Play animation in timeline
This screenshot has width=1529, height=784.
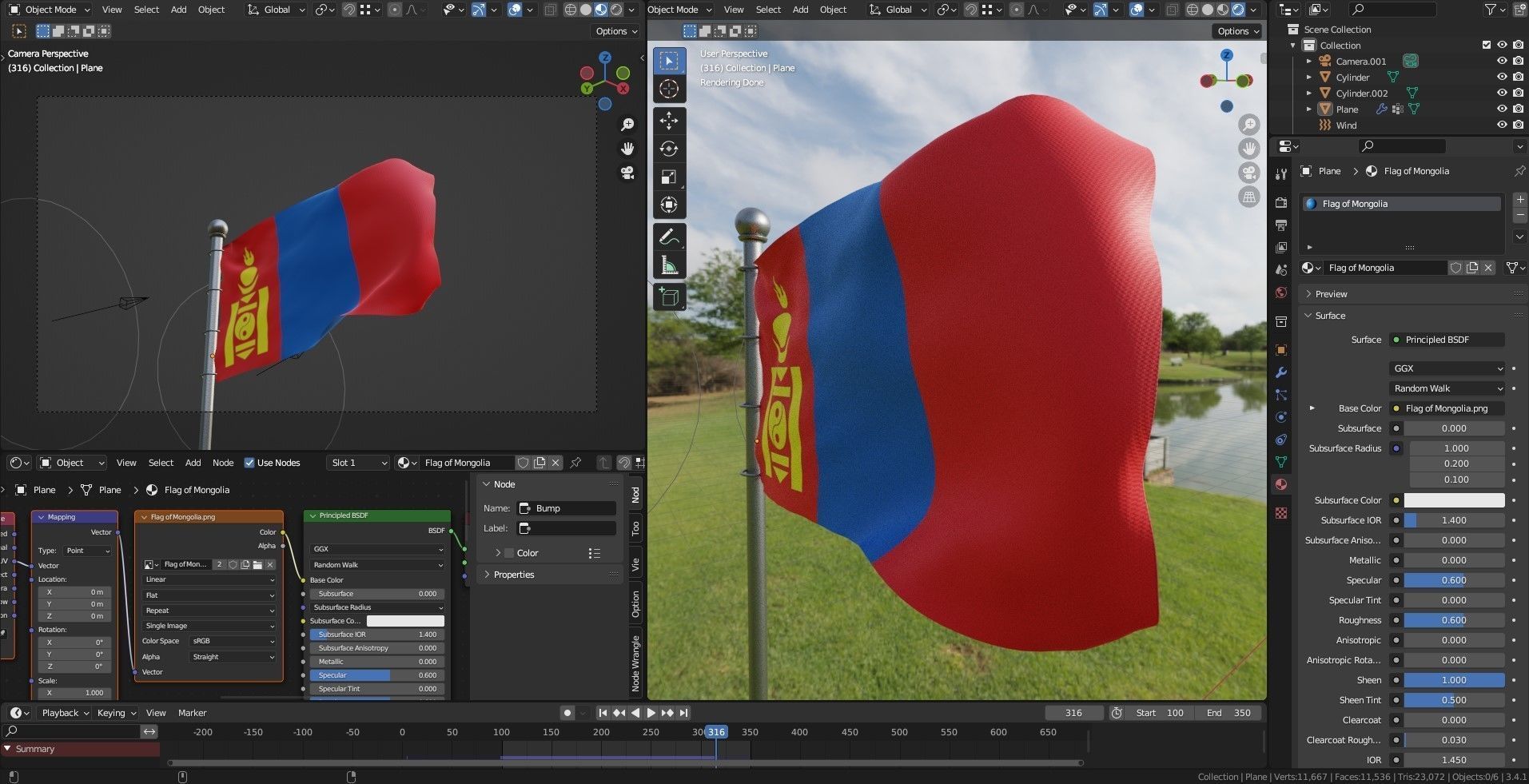click(651, 713)
